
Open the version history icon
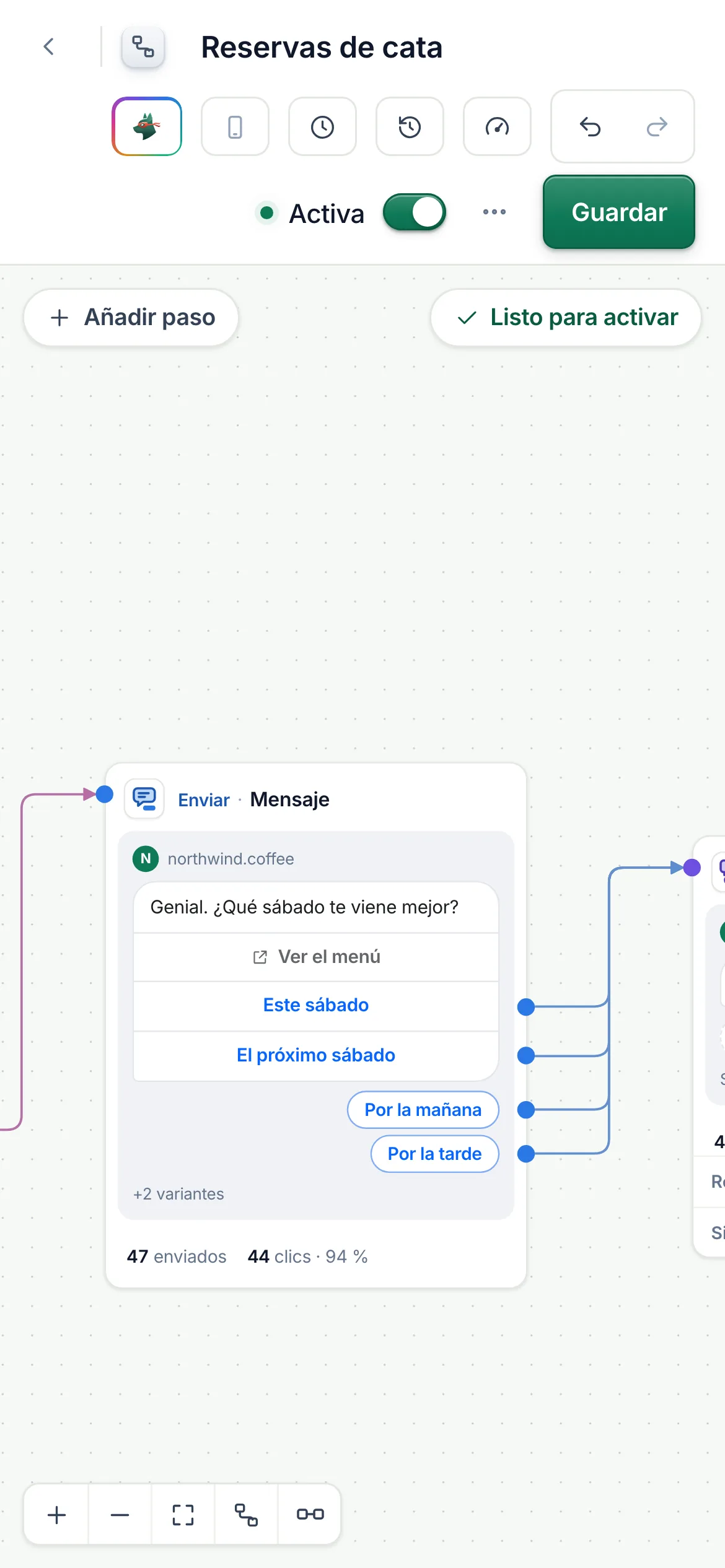[410, 127]
